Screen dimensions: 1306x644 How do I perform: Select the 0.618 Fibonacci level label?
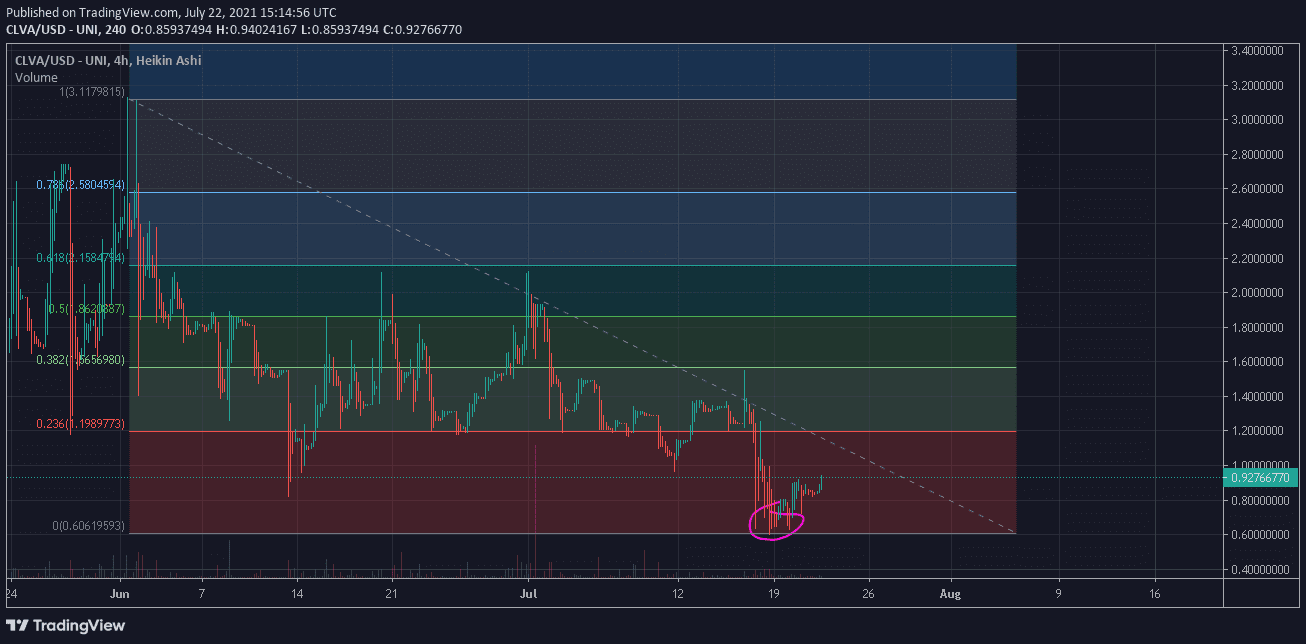[x=80, y=259]
